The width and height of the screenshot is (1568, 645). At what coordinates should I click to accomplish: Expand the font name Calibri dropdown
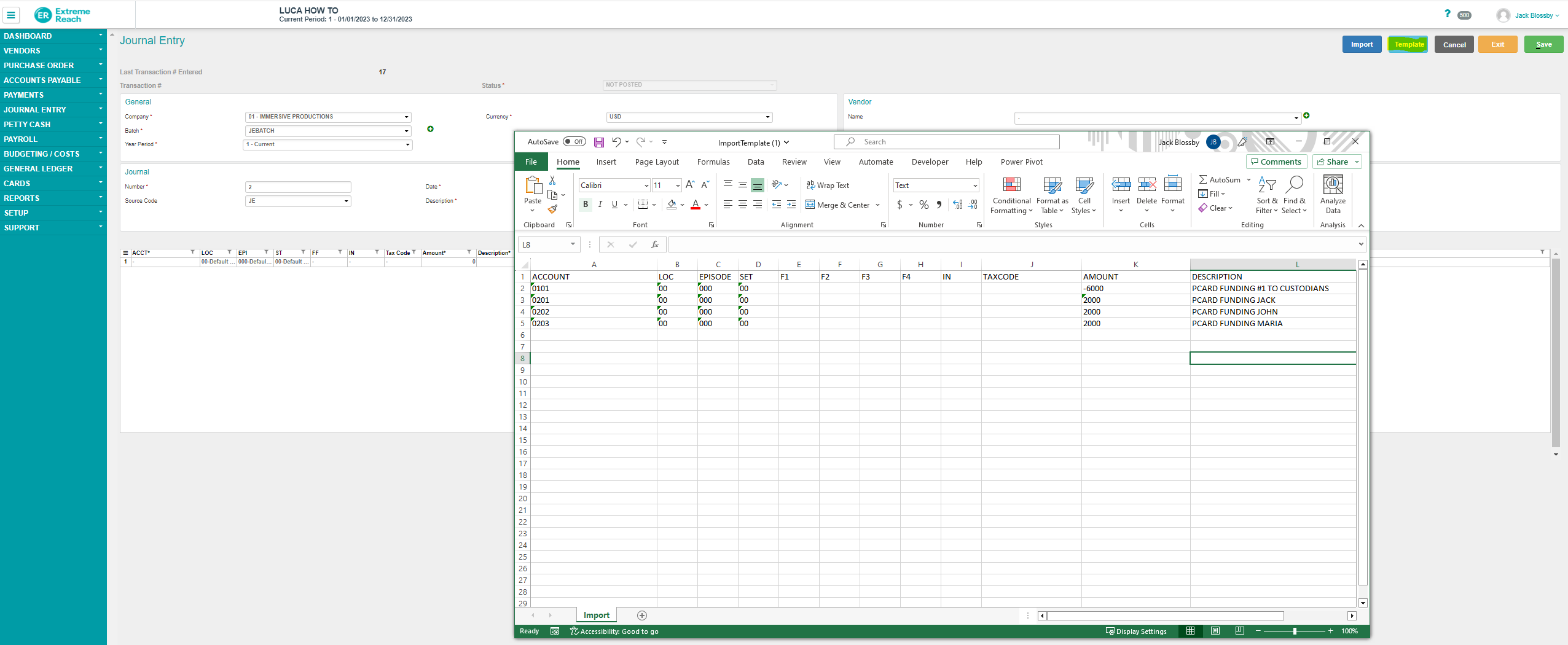(646, 186)
